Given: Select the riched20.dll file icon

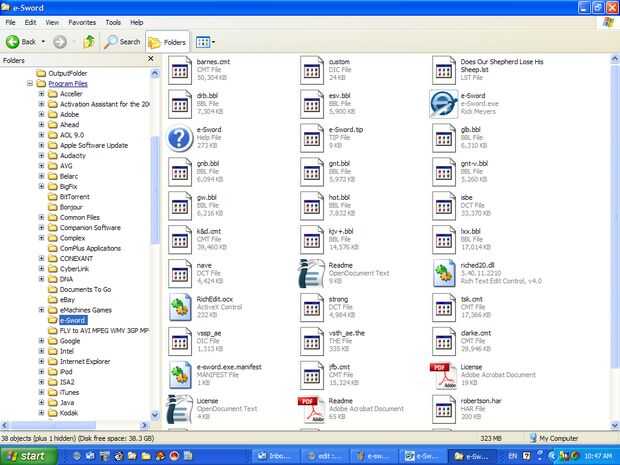Looking at the screenshot, I should pos(444,274).
